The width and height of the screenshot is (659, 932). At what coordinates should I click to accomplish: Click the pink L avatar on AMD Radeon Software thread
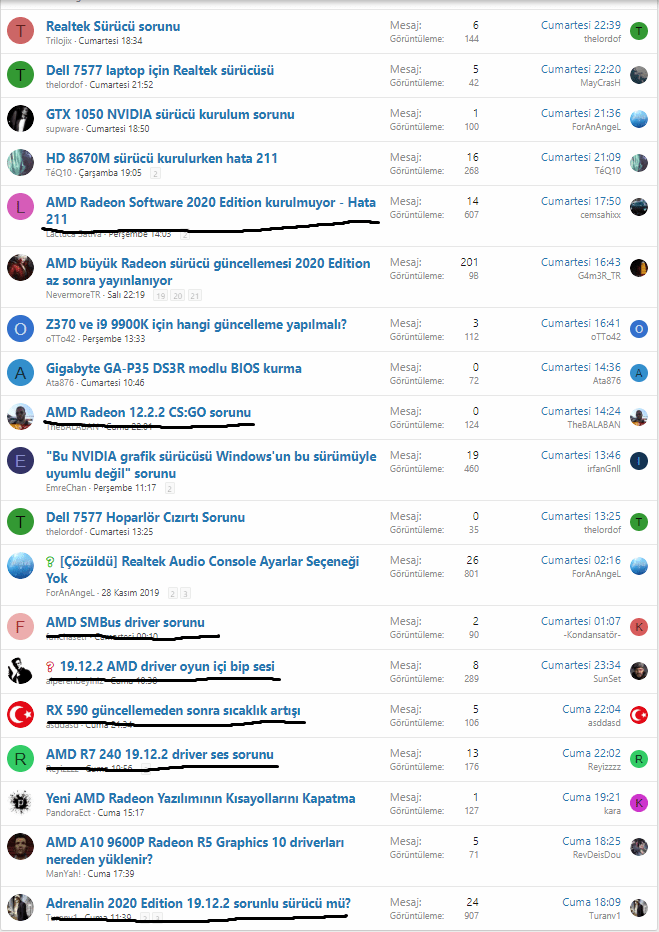tap(20, 206)
